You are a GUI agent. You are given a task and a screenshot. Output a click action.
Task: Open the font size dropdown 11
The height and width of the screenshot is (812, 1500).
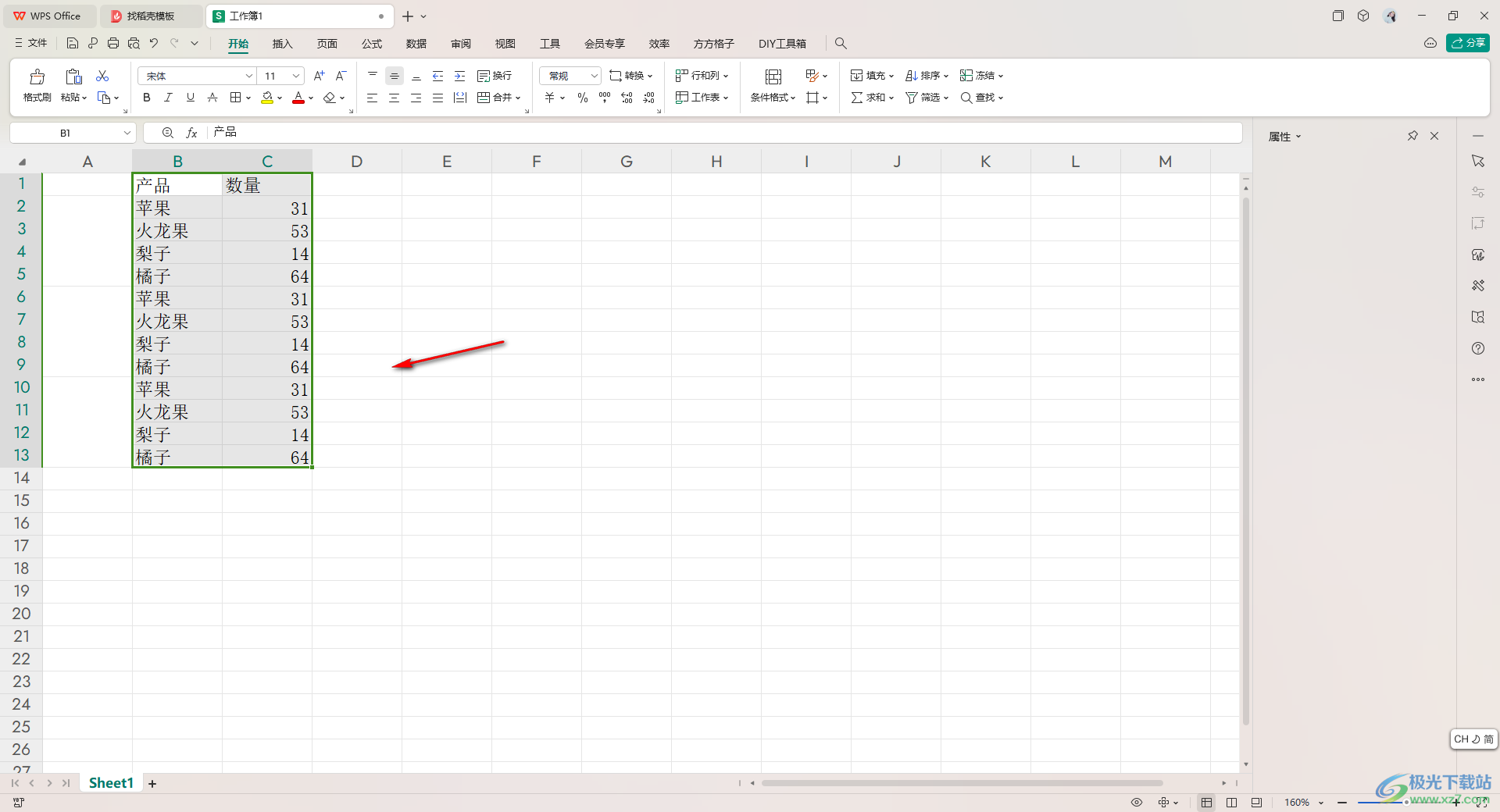pyautogui.click(x=296, y=76)
